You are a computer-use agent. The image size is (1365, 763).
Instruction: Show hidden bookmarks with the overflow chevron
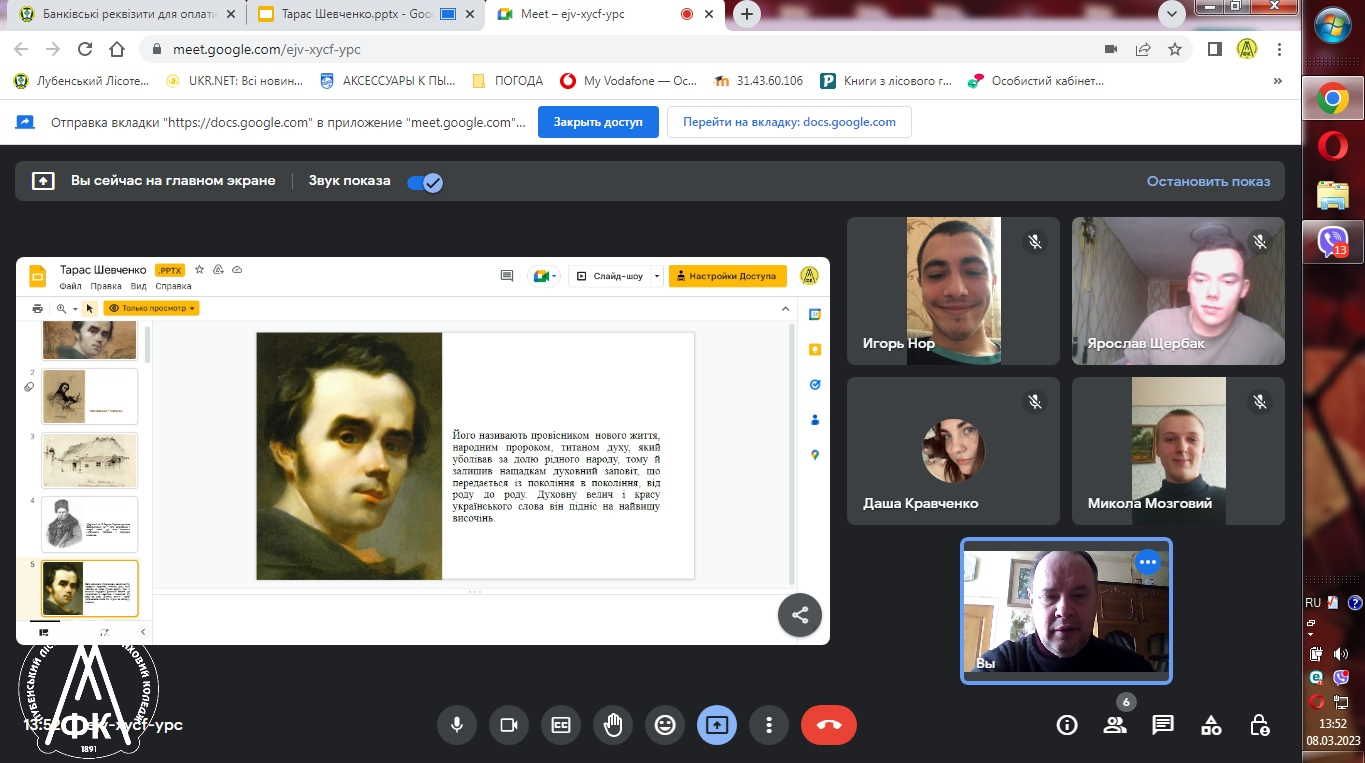[1277, 81]
